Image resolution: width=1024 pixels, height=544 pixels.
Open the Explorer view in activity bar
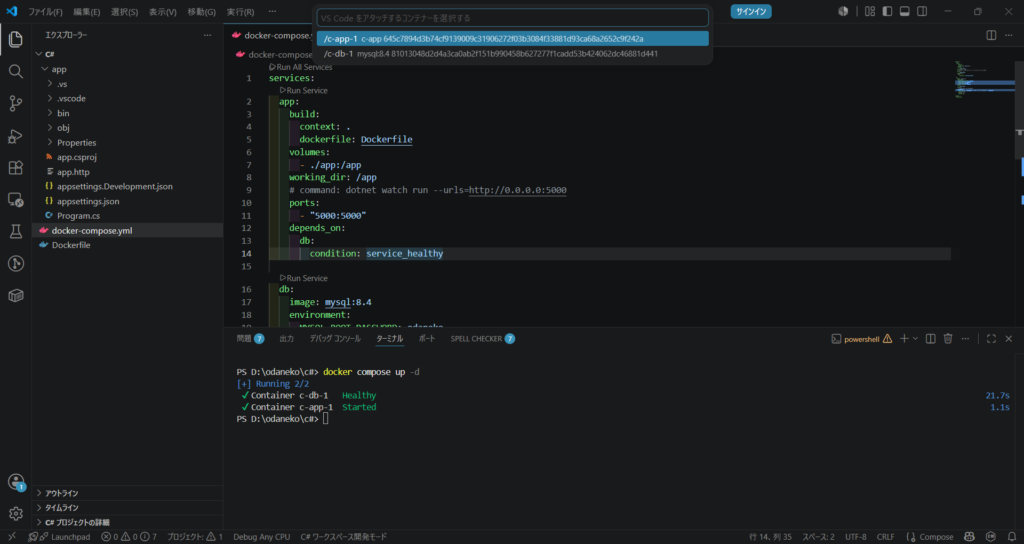point(16,39)
